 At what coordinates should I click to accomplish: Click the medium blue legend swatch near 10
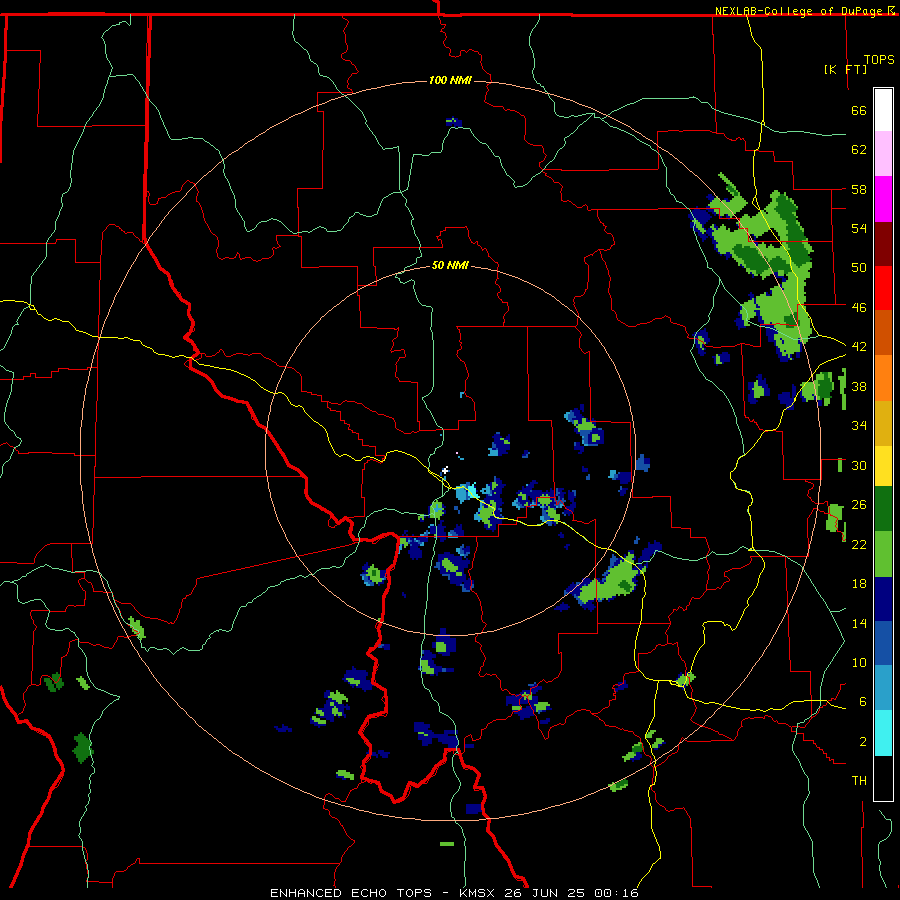(x=883, y=643)
